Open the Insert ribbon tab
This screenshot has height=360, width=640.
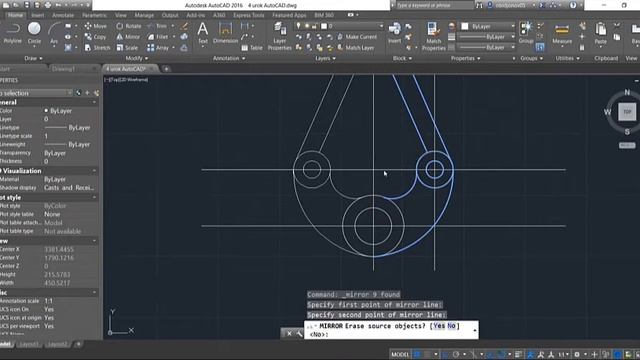pyautogui.click(x=38, y=15)
